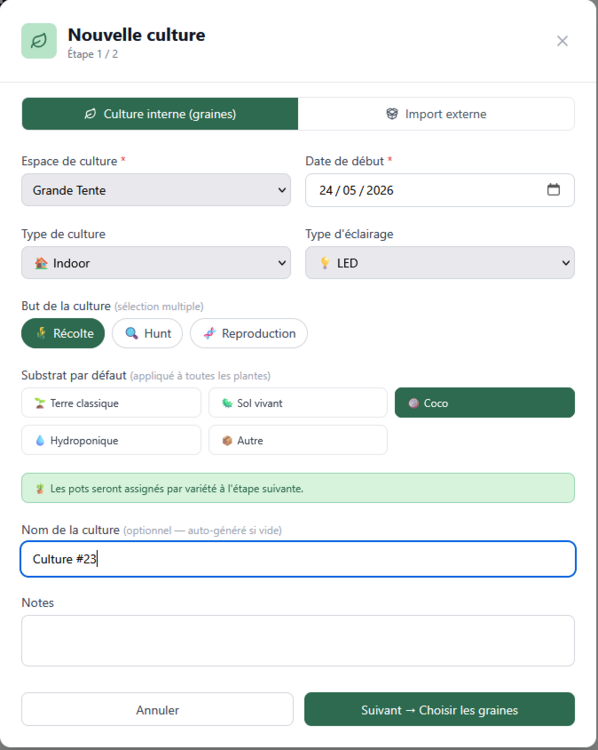Focus the Notes text area
Screen dimensions: 598x750
tap(298, 641)
